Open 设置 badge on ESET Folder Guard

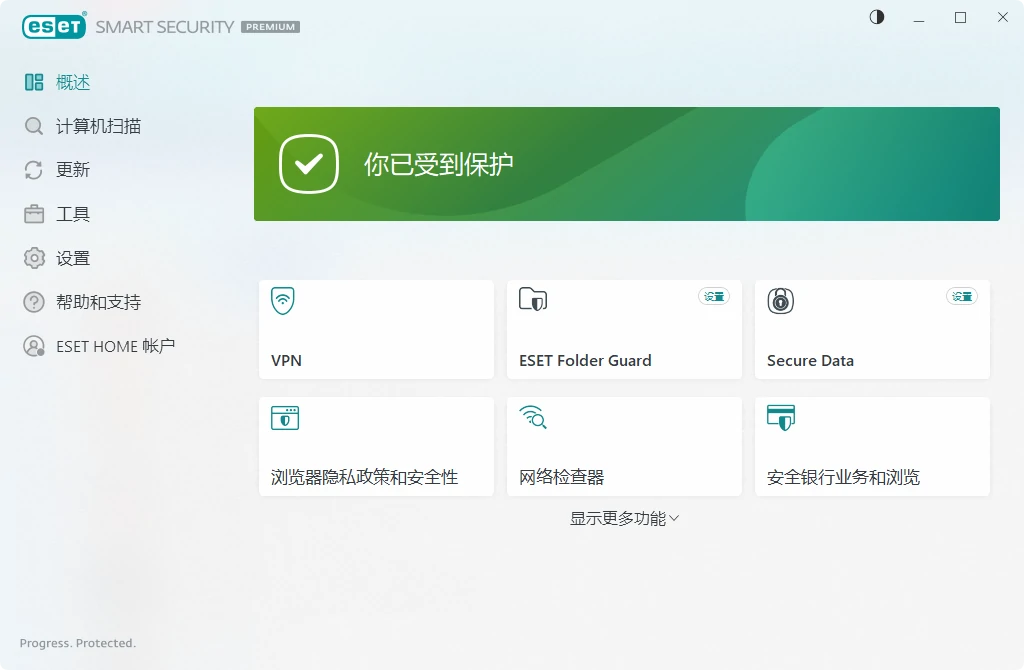[713, 296]
